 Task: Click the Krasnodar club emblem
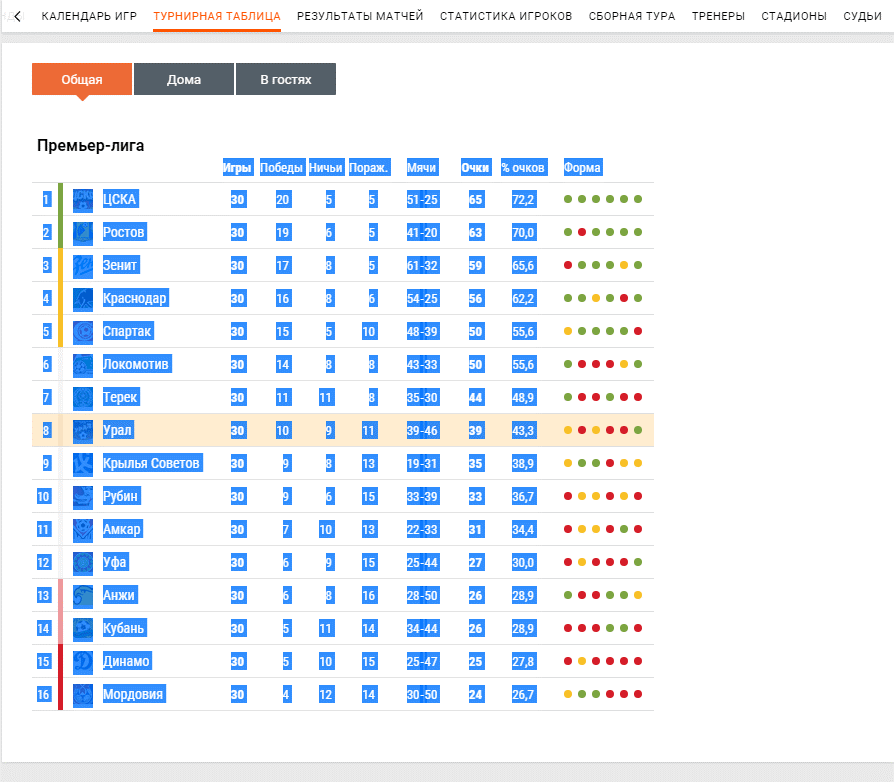click(83, 298)
